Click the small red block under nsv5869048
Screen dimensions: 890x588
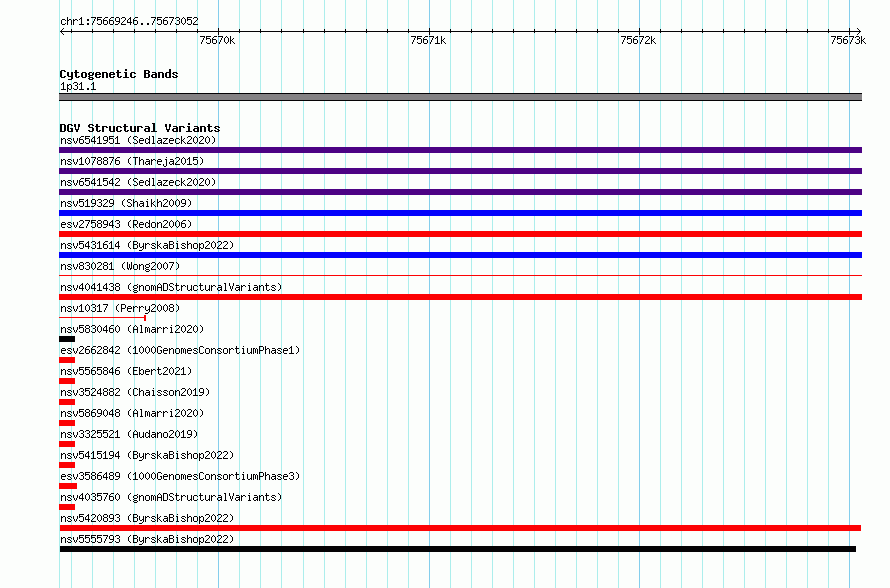pyautogui.click(x=67, y=423)
